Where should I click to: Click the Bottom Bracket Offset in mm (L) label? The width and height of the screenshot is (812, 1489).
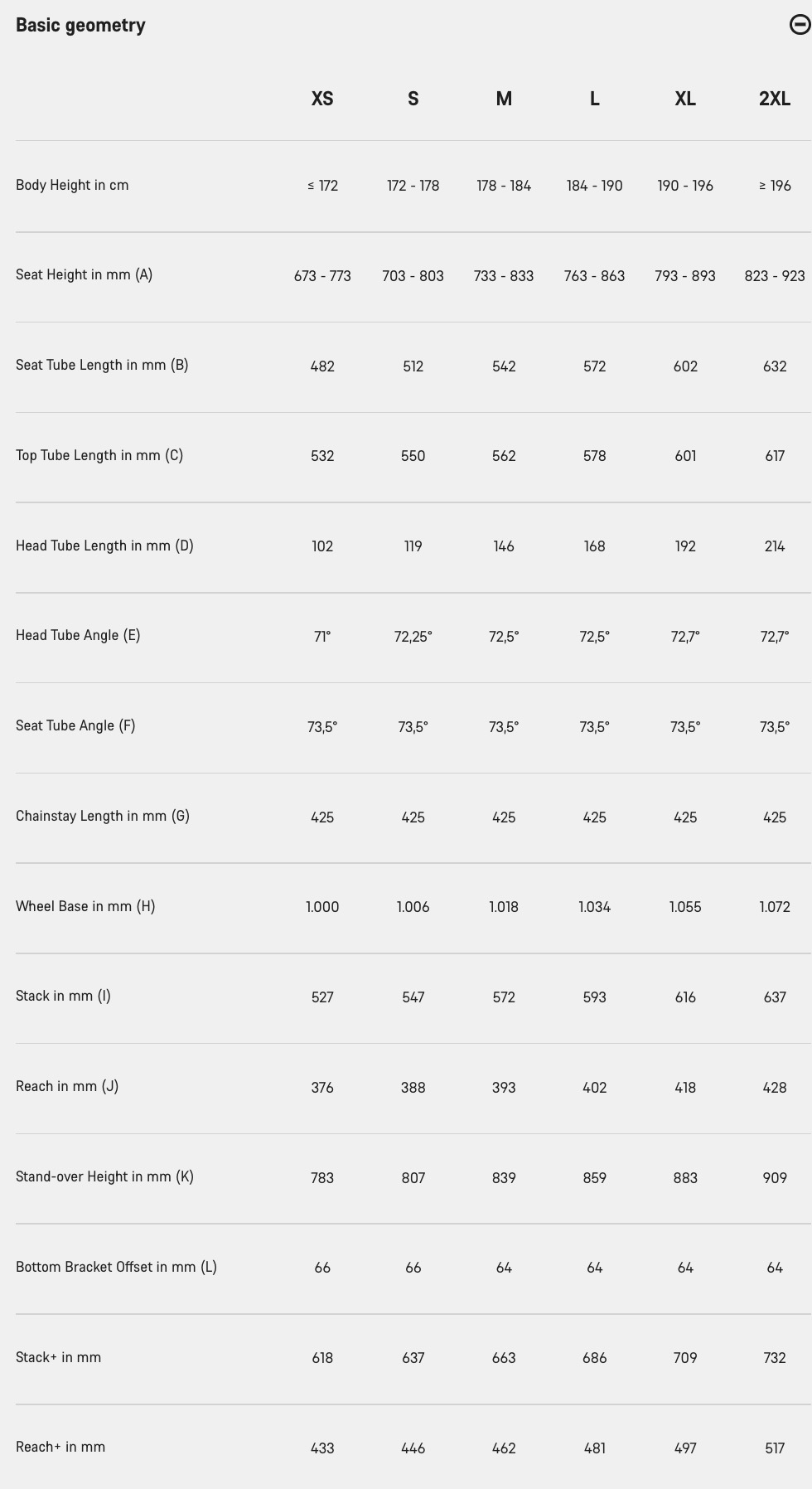pos(117,1267)
